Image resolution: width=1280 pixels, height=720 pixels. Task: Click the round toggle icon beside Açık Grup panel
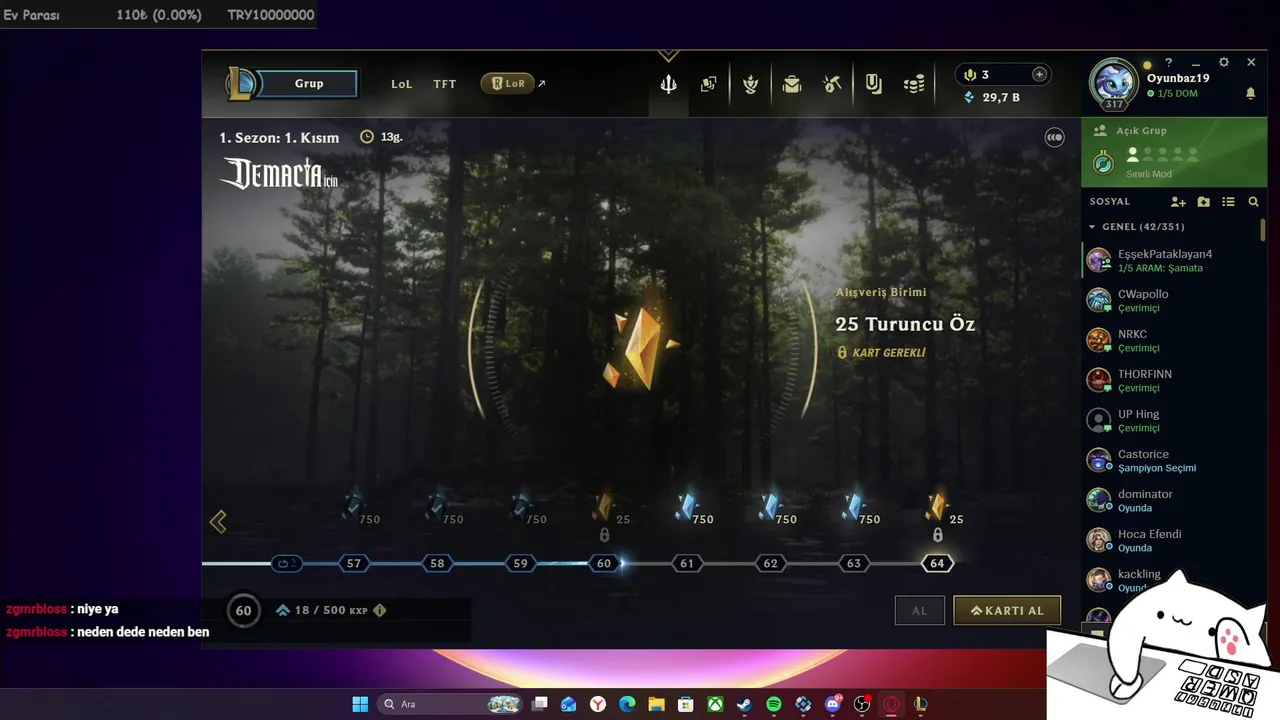coord(1055,137)
